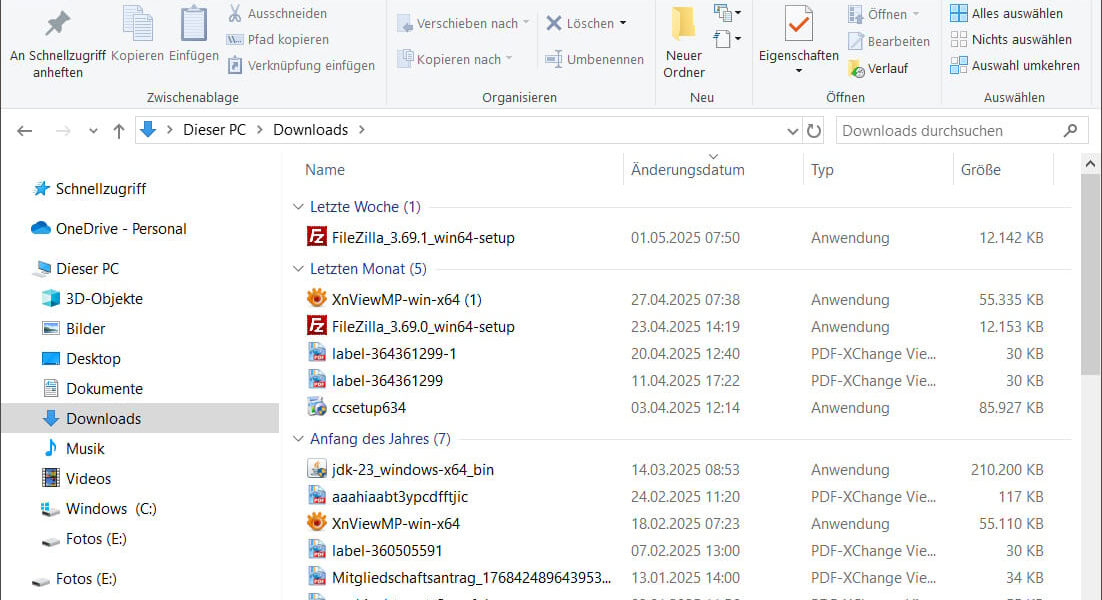Viewport: 1102px width, 600px height.
Task: Go back with the back arrow
Action: coord(25,131)
